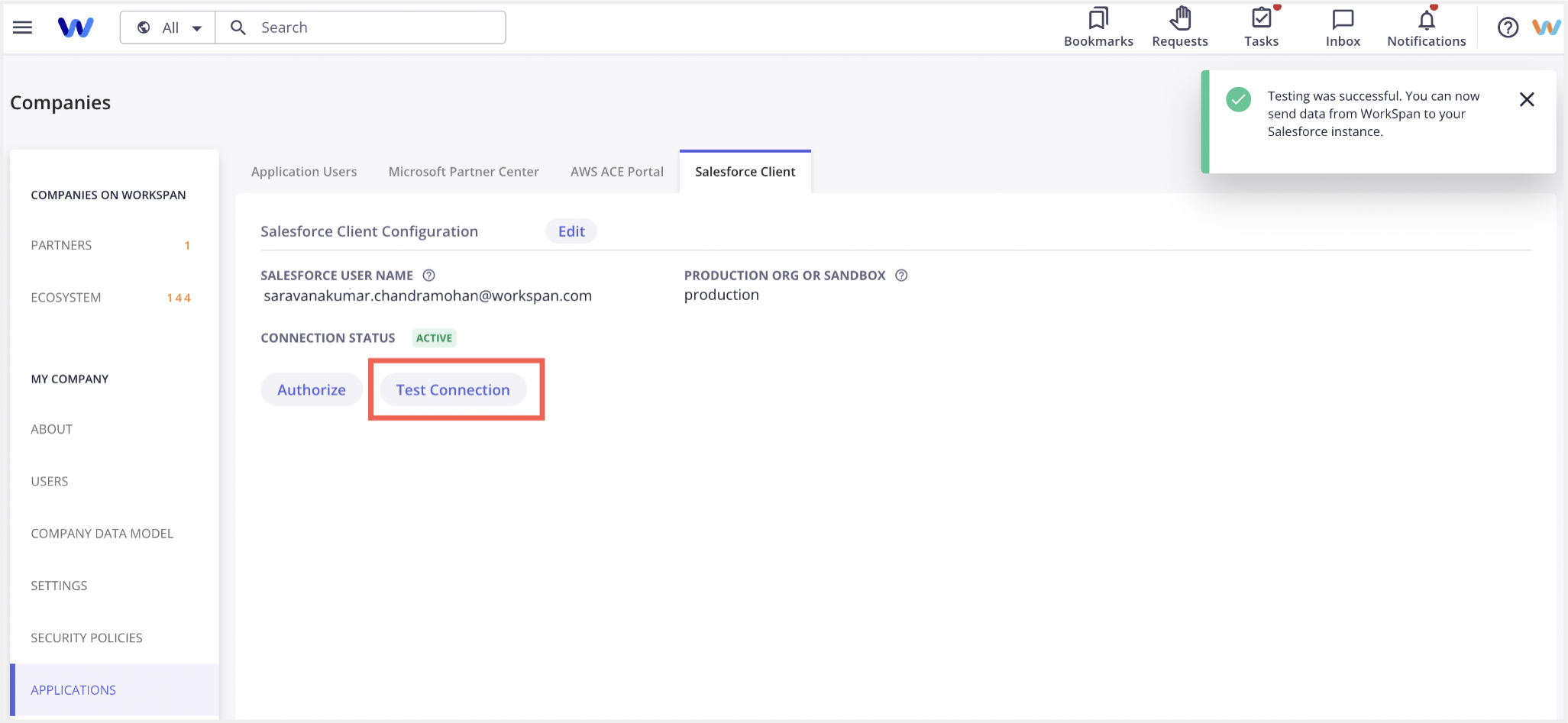Viewport: 1568px width, 723px height.
Task: Open Users under My Company
Action: click(x=115, y=481)
